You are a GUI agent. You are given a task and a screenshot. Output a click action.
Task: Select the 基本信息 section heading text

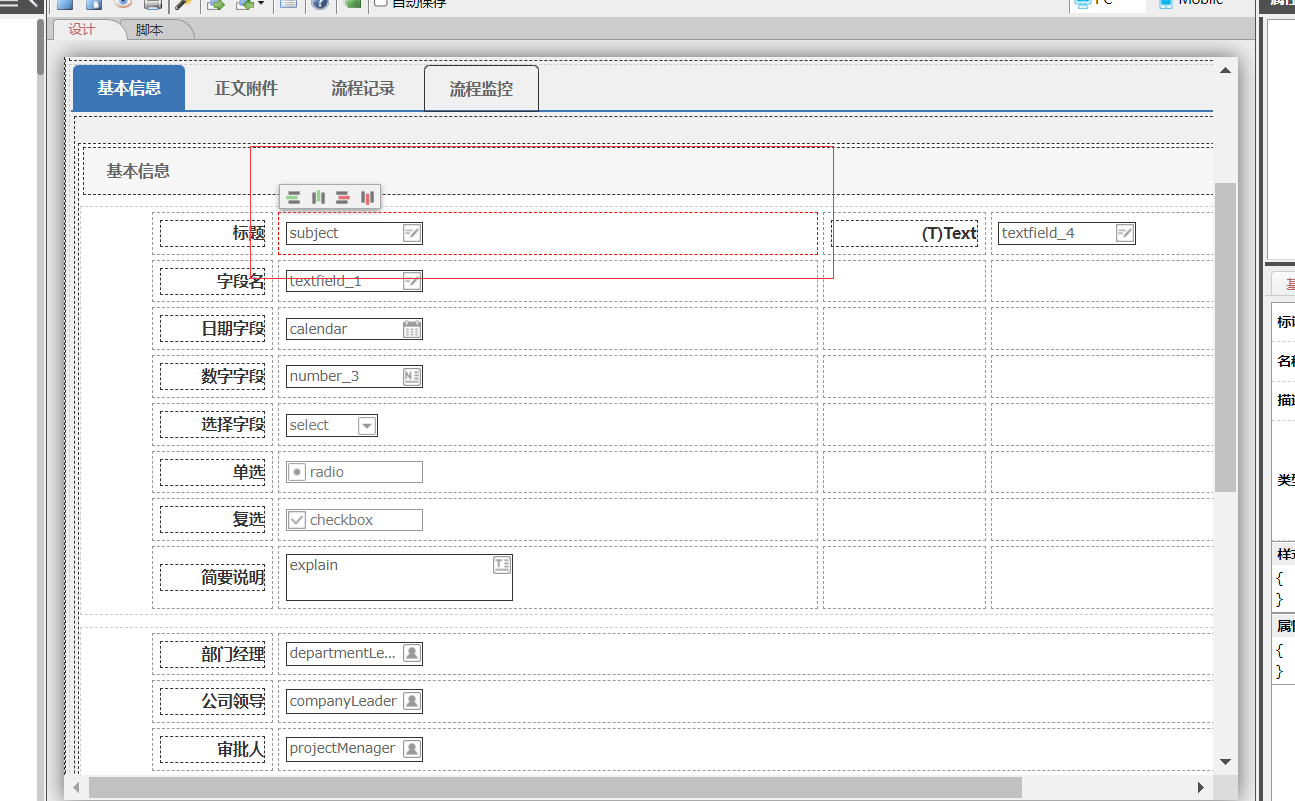tap(138, 171)
